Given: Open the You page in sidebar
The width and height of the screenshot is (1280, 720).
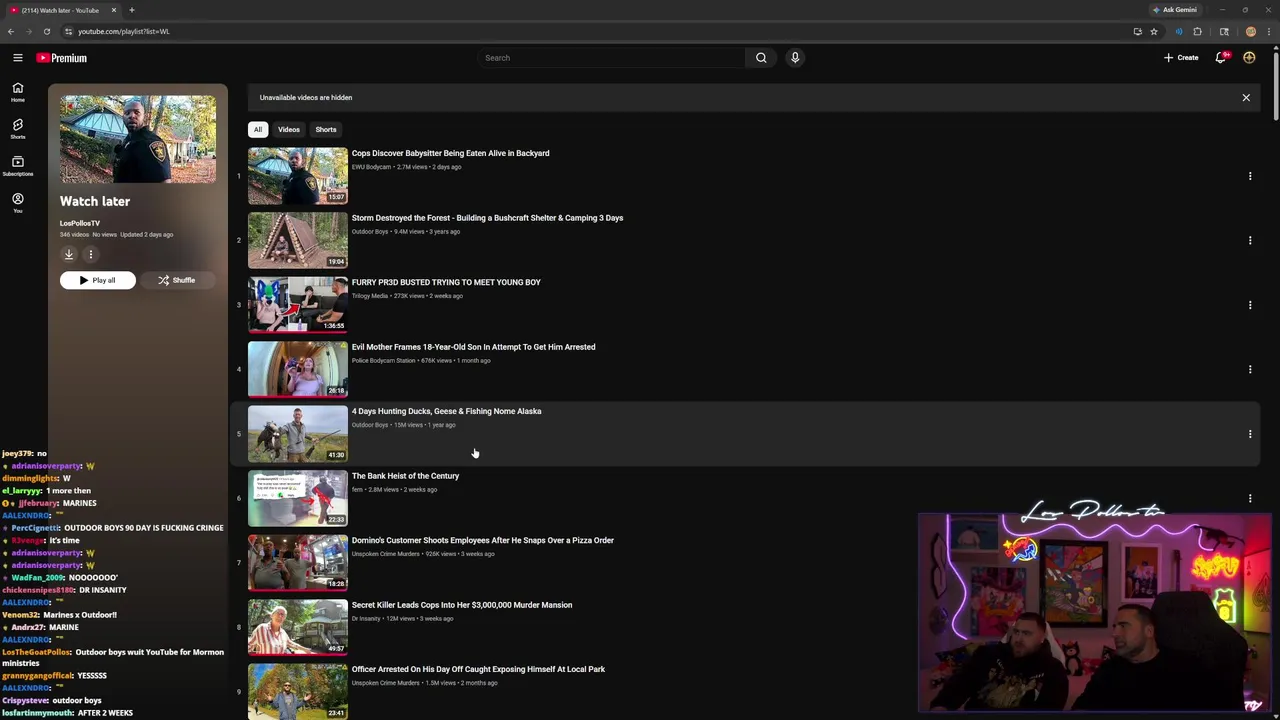Looking at the screenshot, I should tap(17, 203).
